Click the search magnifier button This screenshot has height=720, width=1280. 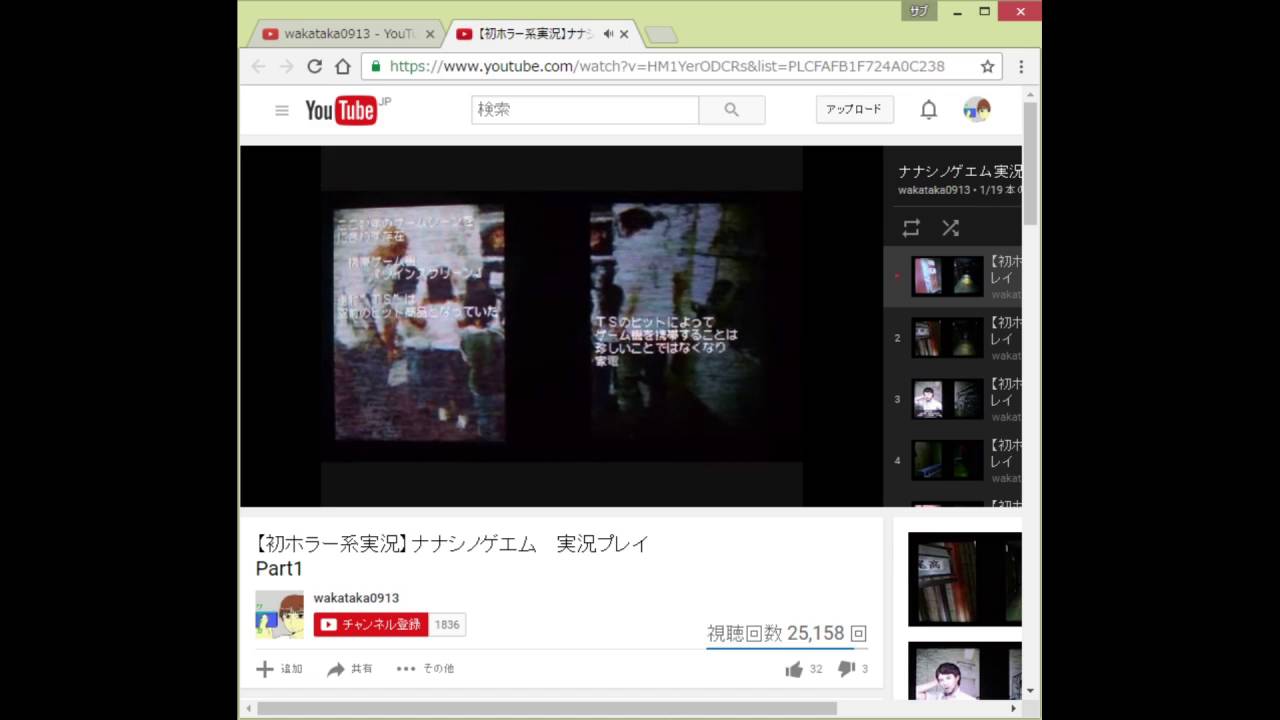732,110
